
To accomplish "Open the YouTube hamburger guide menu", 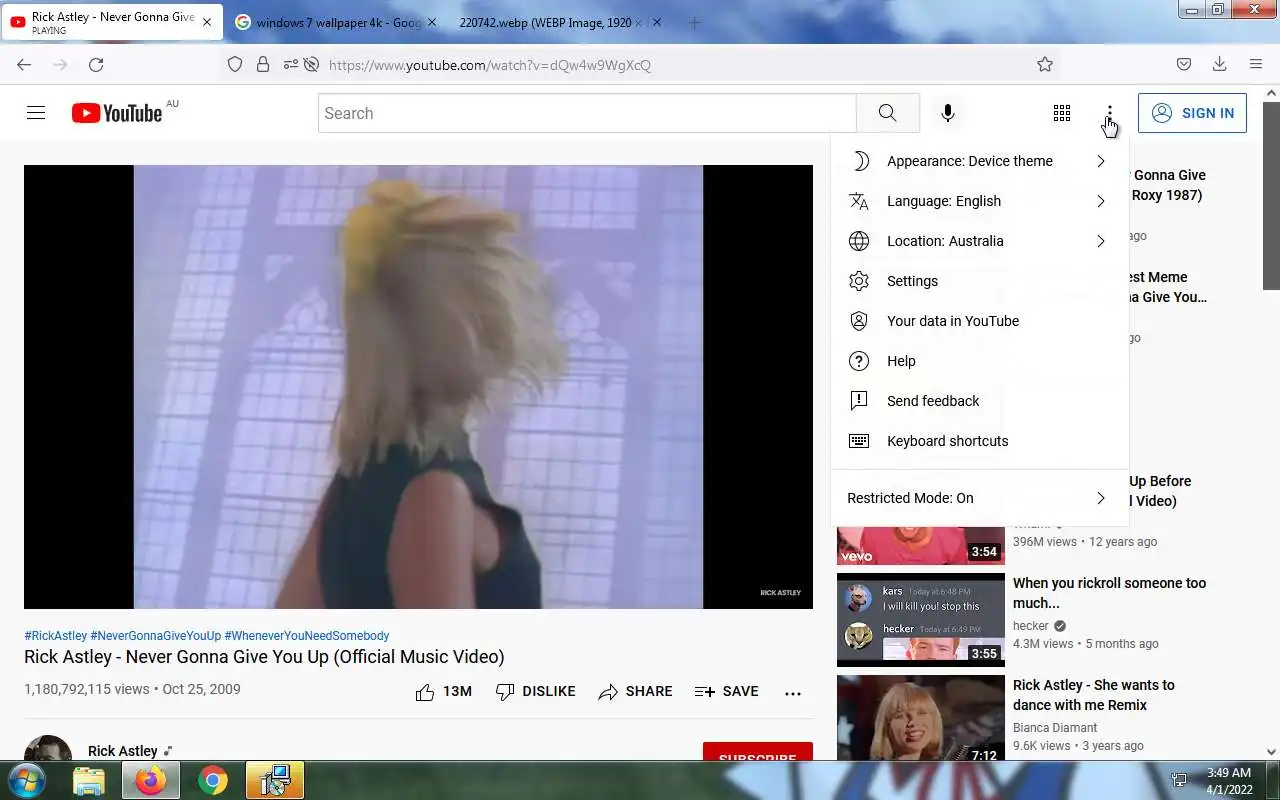I will pyautogui.click(x=36, y=113).
